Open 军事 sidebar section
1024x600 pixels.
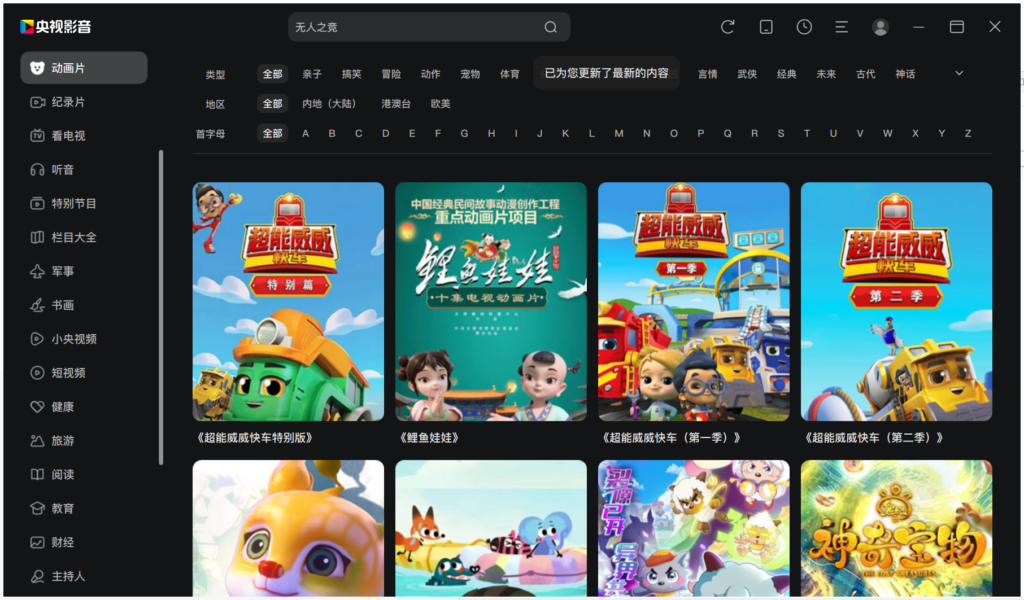click(x=62, y=271)
